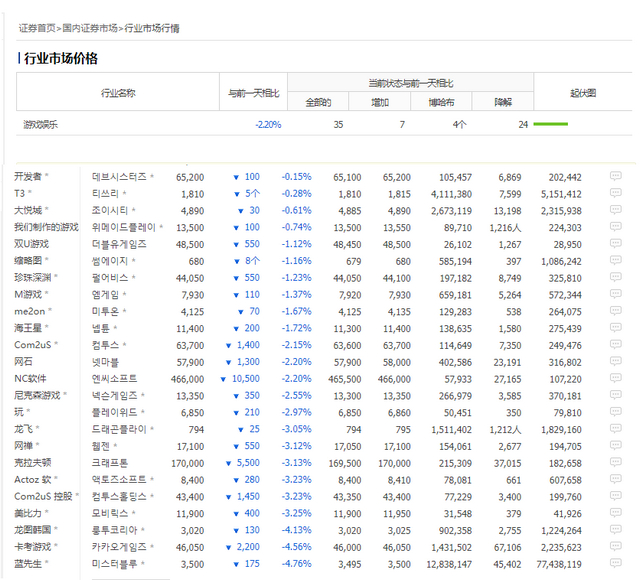Open the comment icon for the 龙图韩国 row
Viewport: 640px width, 580px height.
(616, 529)
